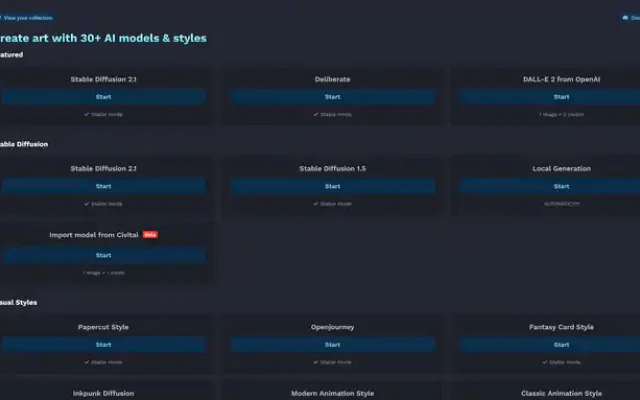Click the 'Fantasy Card Style' card title
640x400 pixels.
tap(561, 327)
